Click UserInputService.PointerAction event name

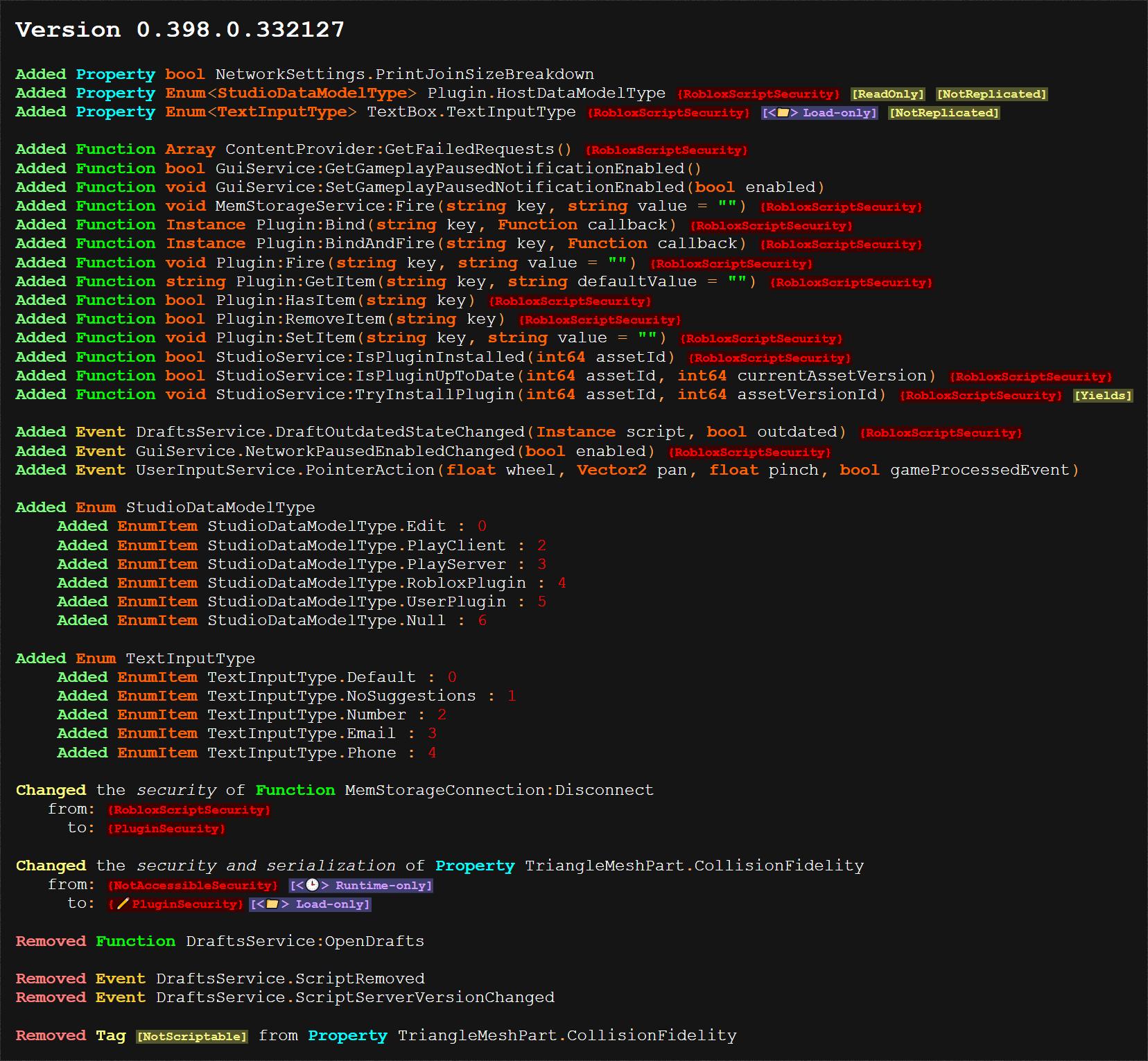pyautogui.click(x=286, y=470)
